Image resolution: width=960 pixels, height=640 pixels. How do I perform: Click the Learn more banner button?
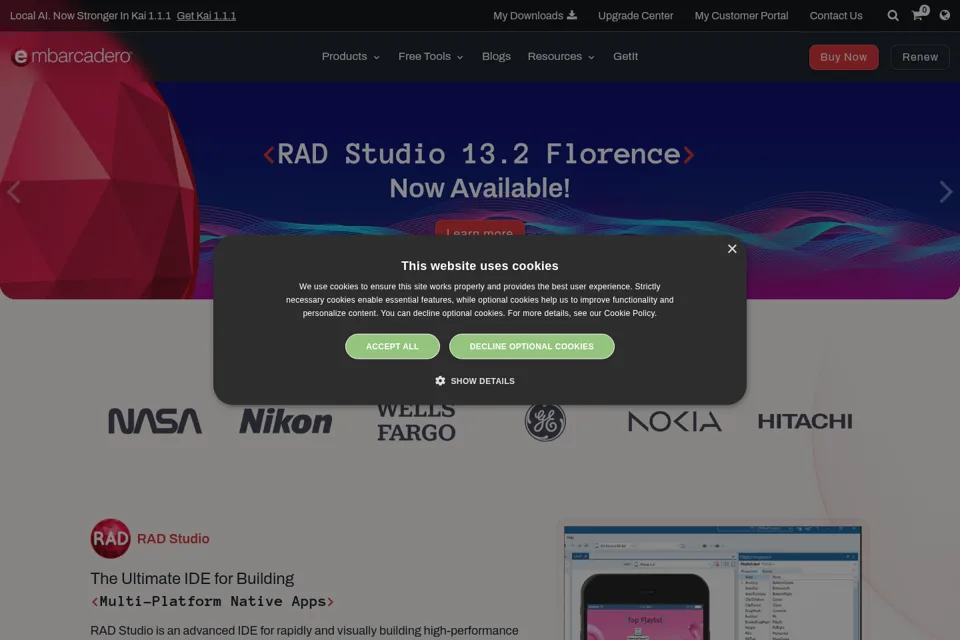479,229
